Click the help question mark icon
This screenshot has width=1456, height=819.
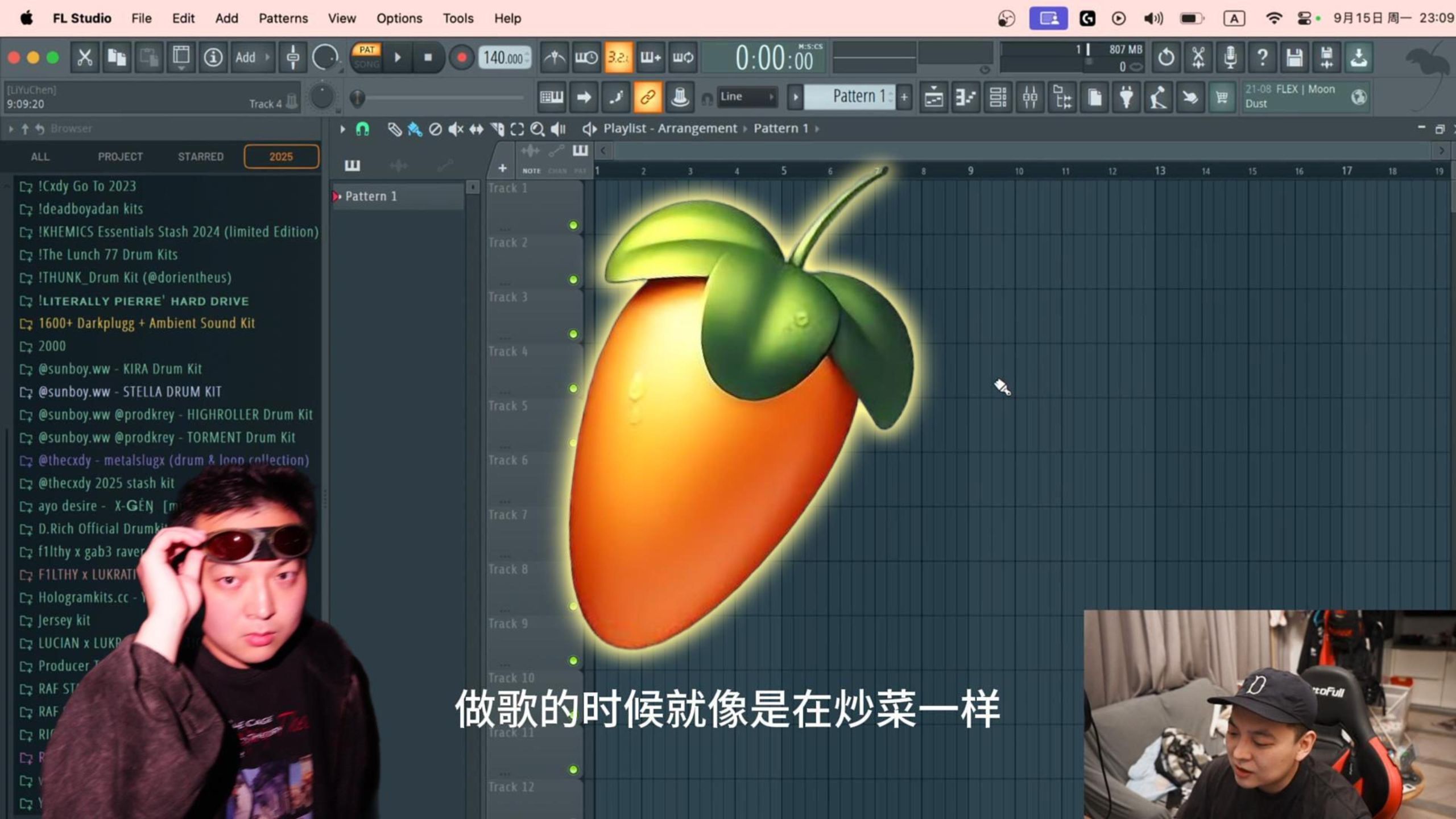(x=1262, y=57)
